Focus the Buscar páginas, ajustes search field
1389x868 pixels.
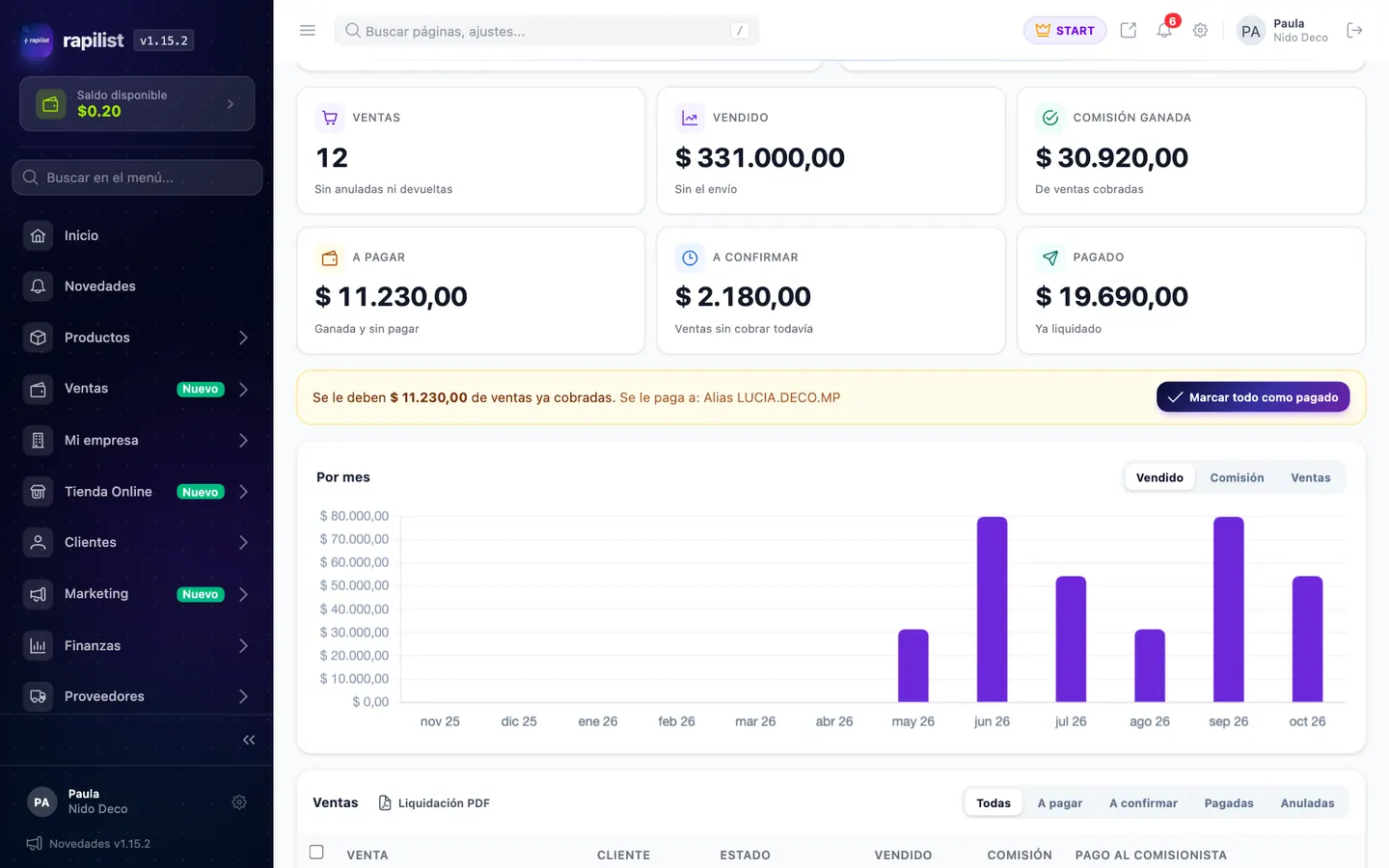(x=547, y=31)
